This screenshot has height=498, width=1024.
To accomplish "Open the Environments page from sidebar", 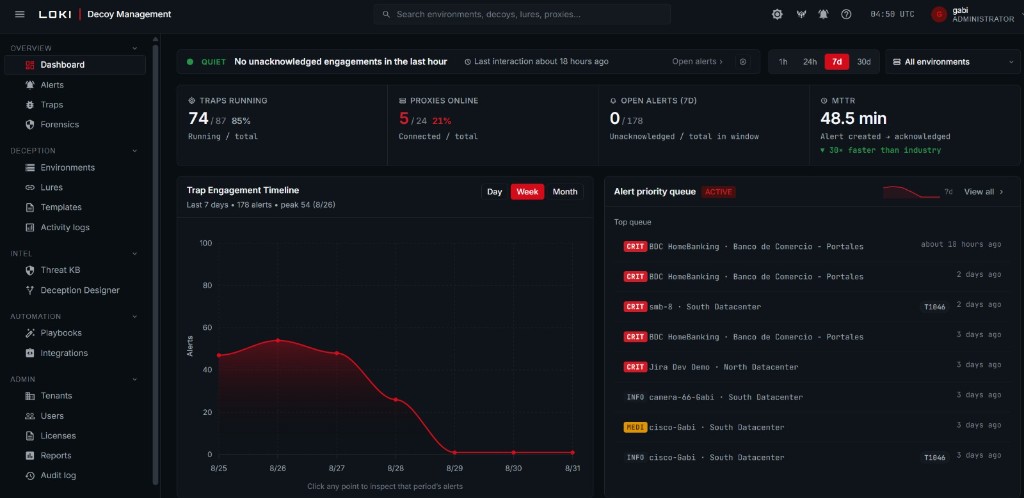I will click(x=74, y=168).
